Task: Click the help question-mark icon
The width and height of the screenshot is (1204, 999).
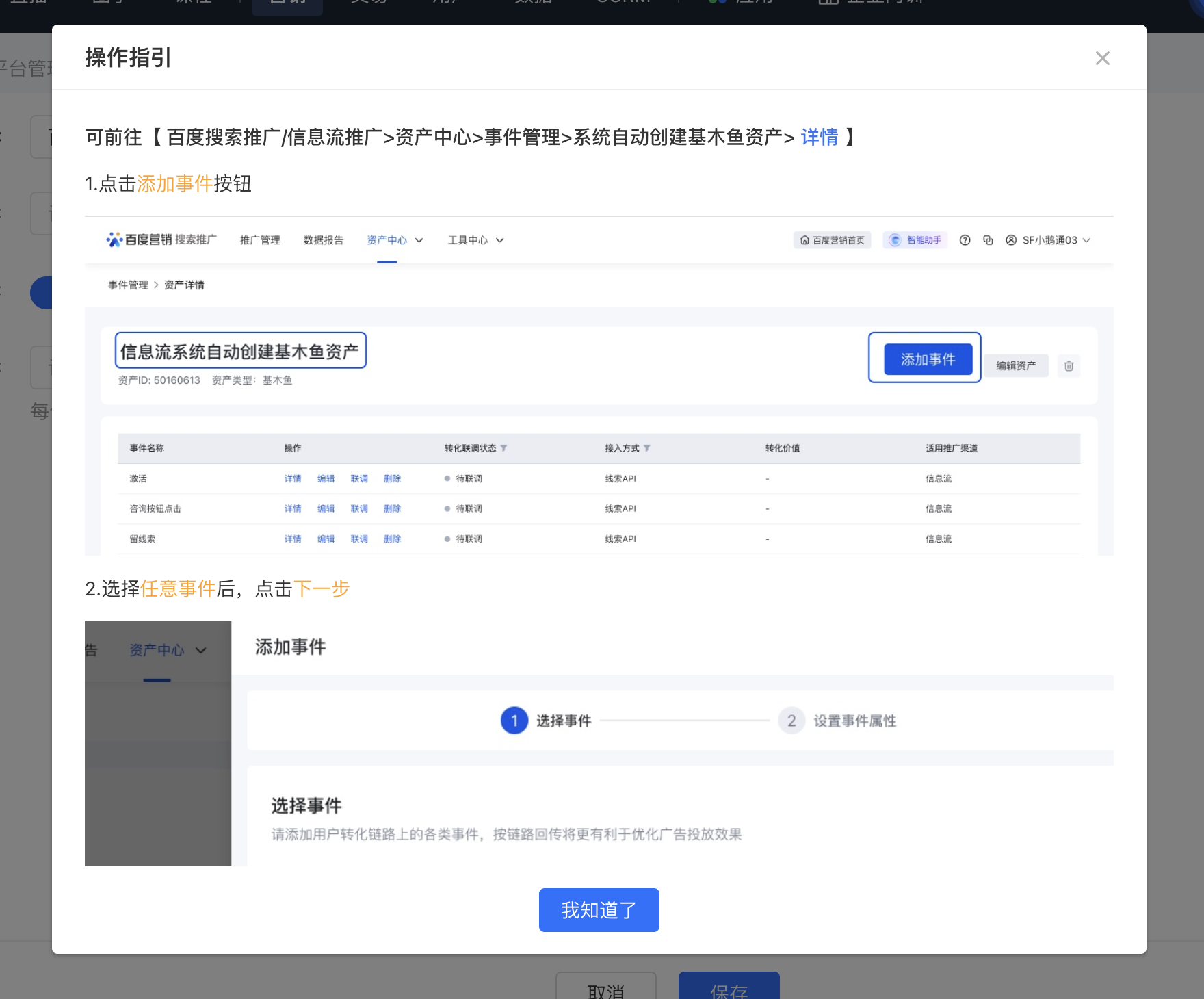Action: coord(965,240)
